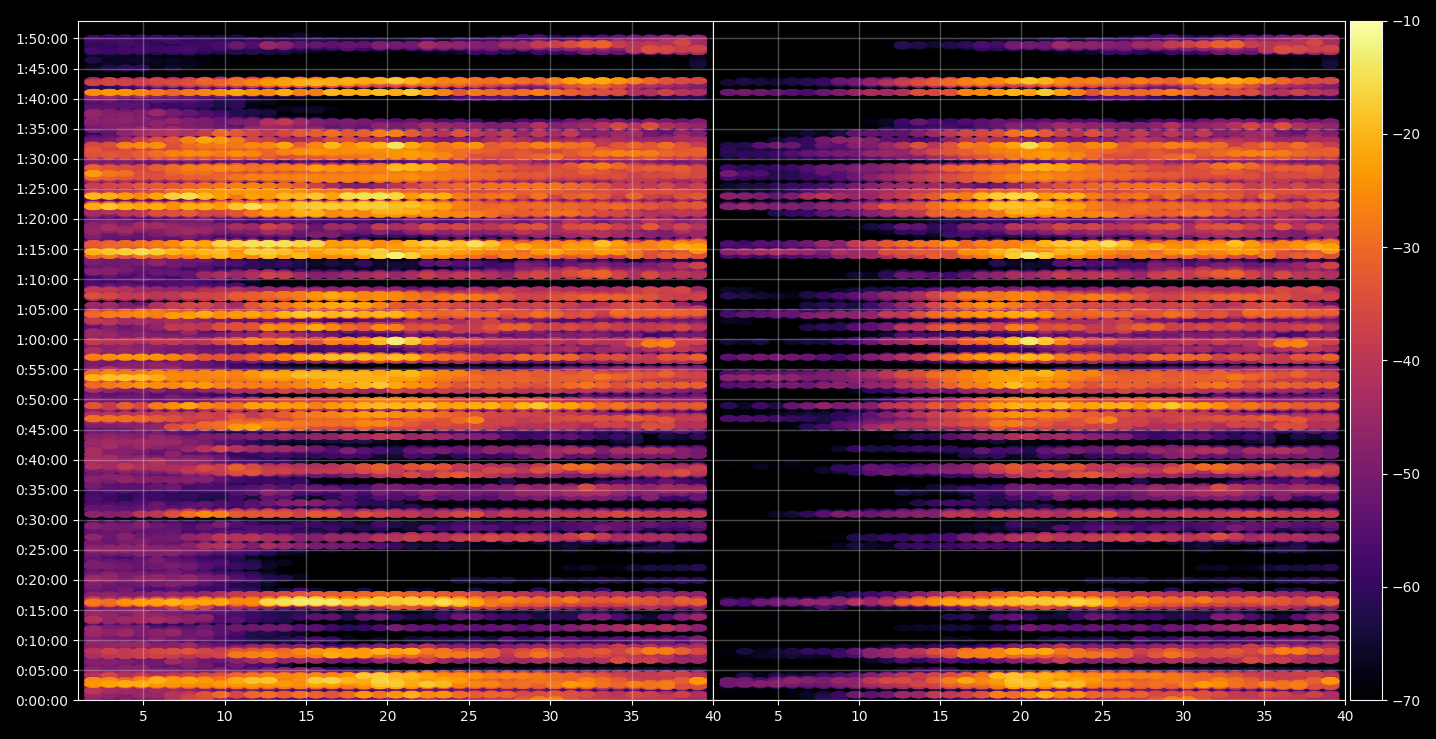Select the 1:25:00 tick label
Image resolution: width=1436 pixels, height=739 pixels.
coord(43,189)
